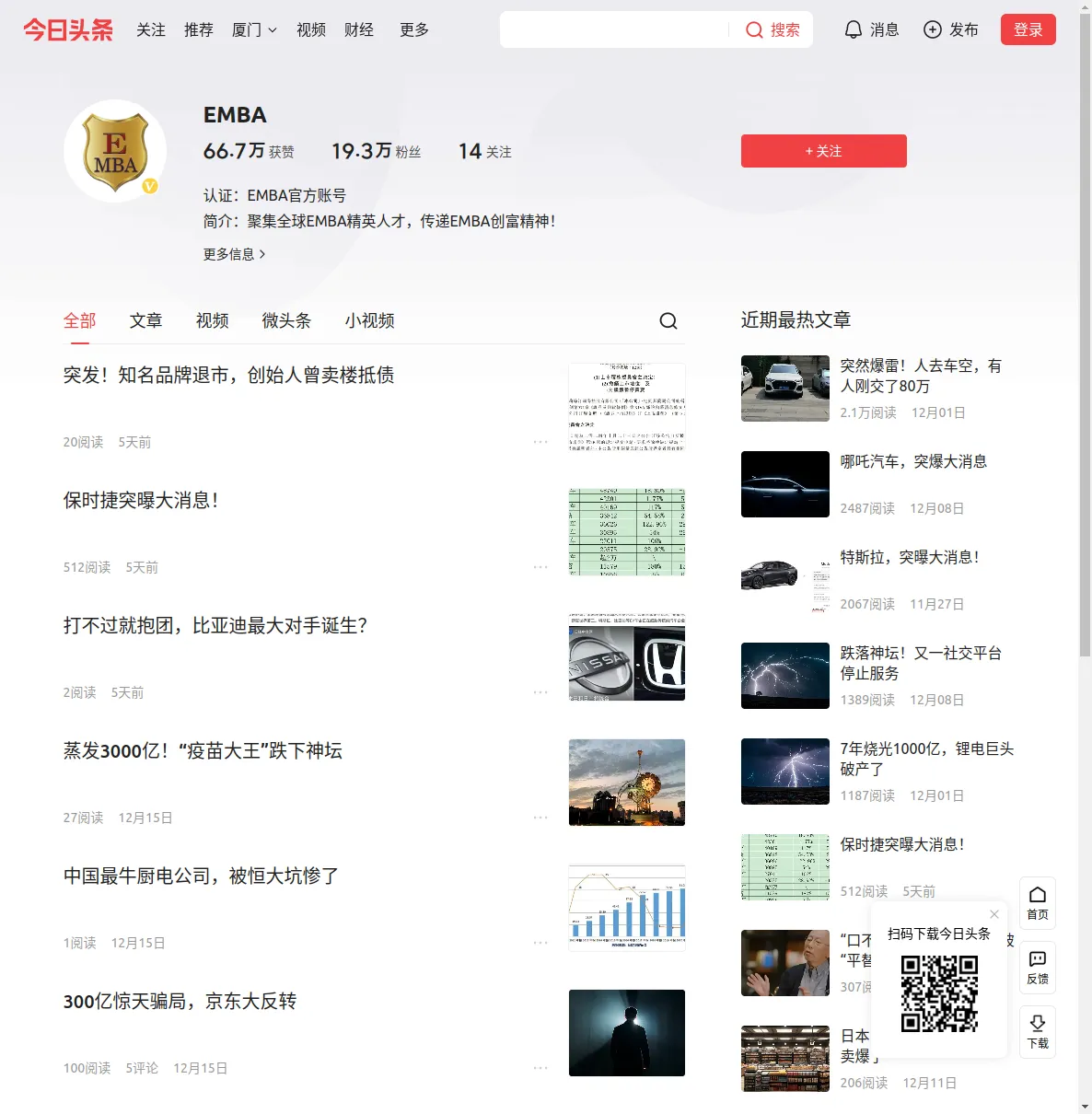Open 反馈 feedback floating button
Screen dimensions: 1092x1114
pyautogui.click(x=1038, y=968)
